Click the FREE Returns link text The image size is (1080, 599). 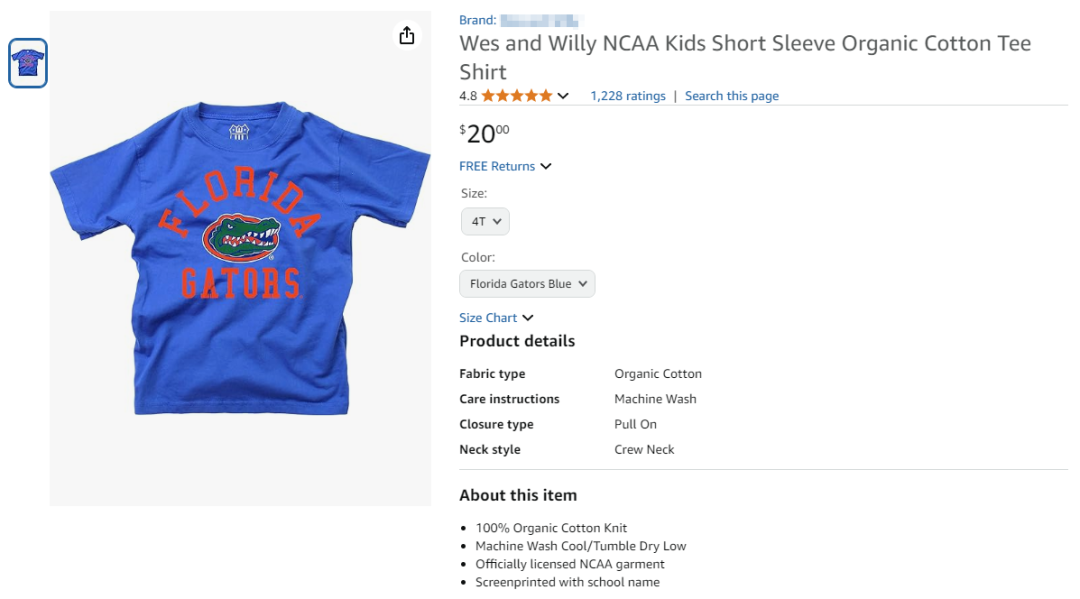[497, 166]
